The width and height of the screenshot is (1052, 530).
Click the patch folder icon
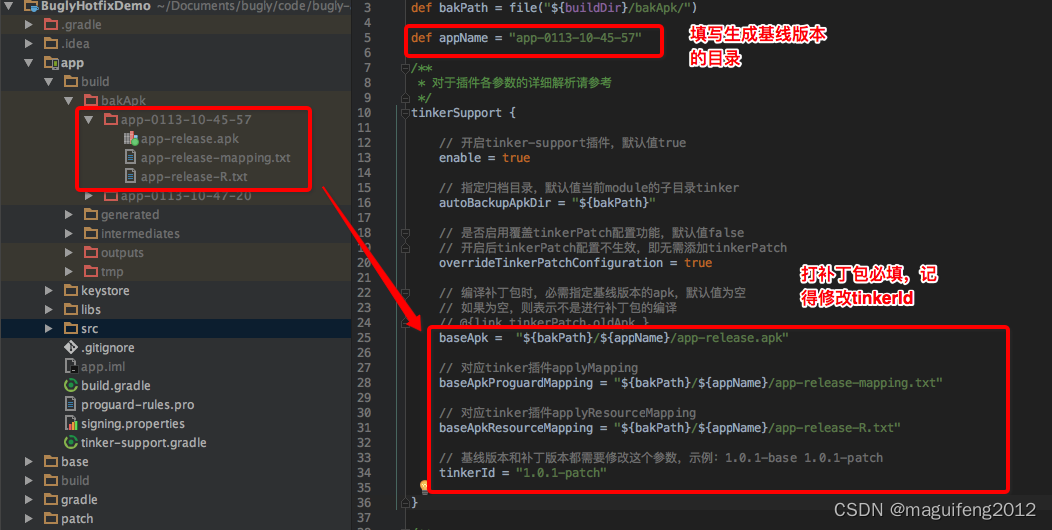51,519
